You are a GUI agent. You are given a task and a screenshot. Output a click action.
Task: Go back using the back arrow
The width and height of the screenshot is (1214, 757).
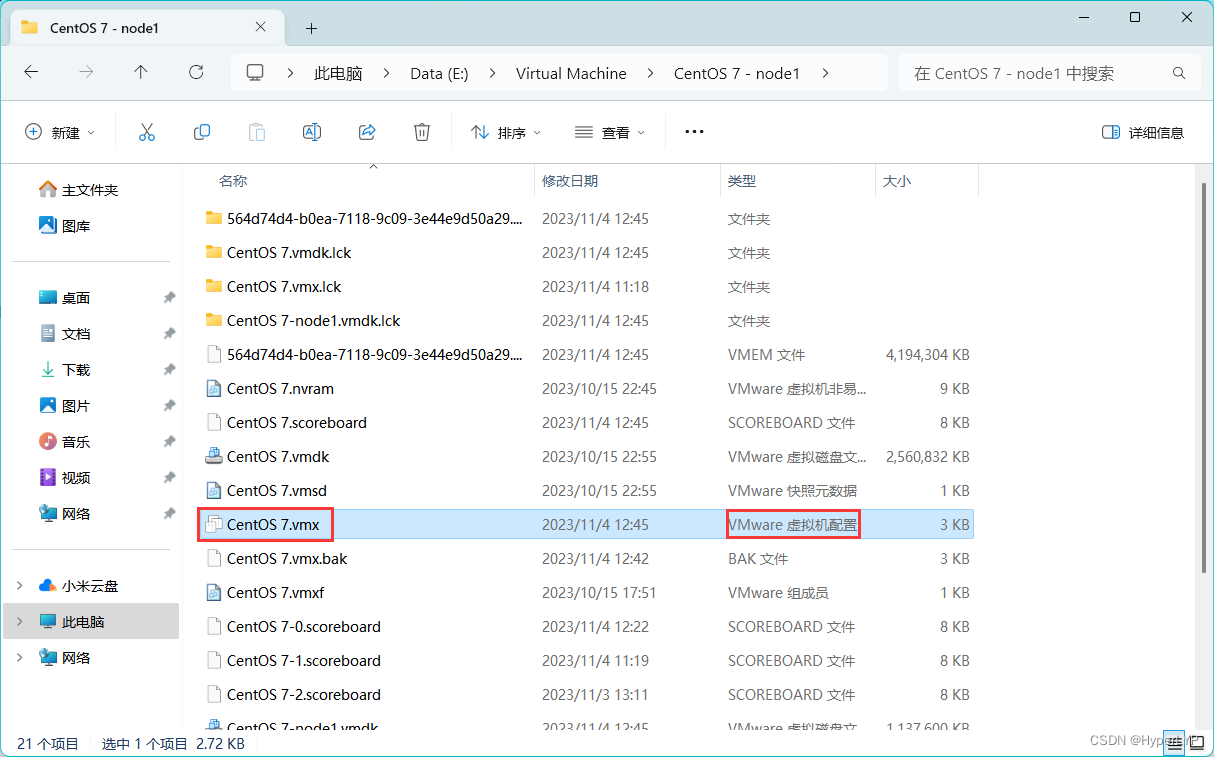coord(31,72)
